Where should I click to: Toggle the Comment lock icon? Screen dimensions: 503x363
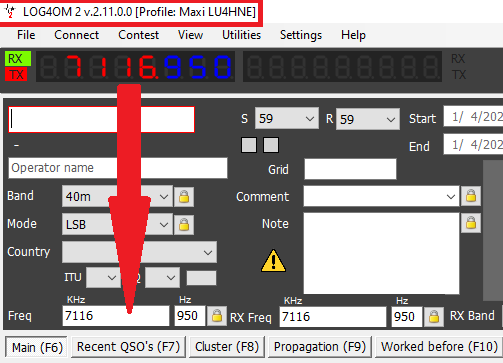471,196
